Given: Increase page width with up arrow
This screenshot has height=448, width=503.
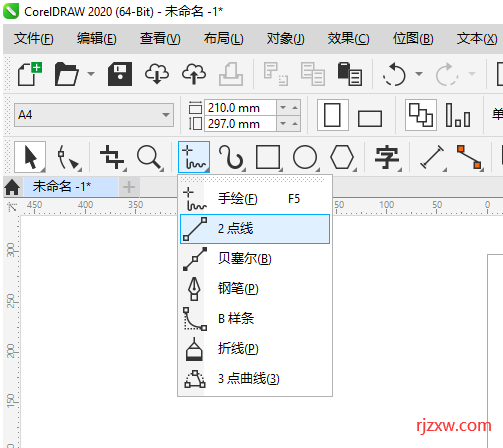Looking at the screenshot, I should click(x=295, y=108).
